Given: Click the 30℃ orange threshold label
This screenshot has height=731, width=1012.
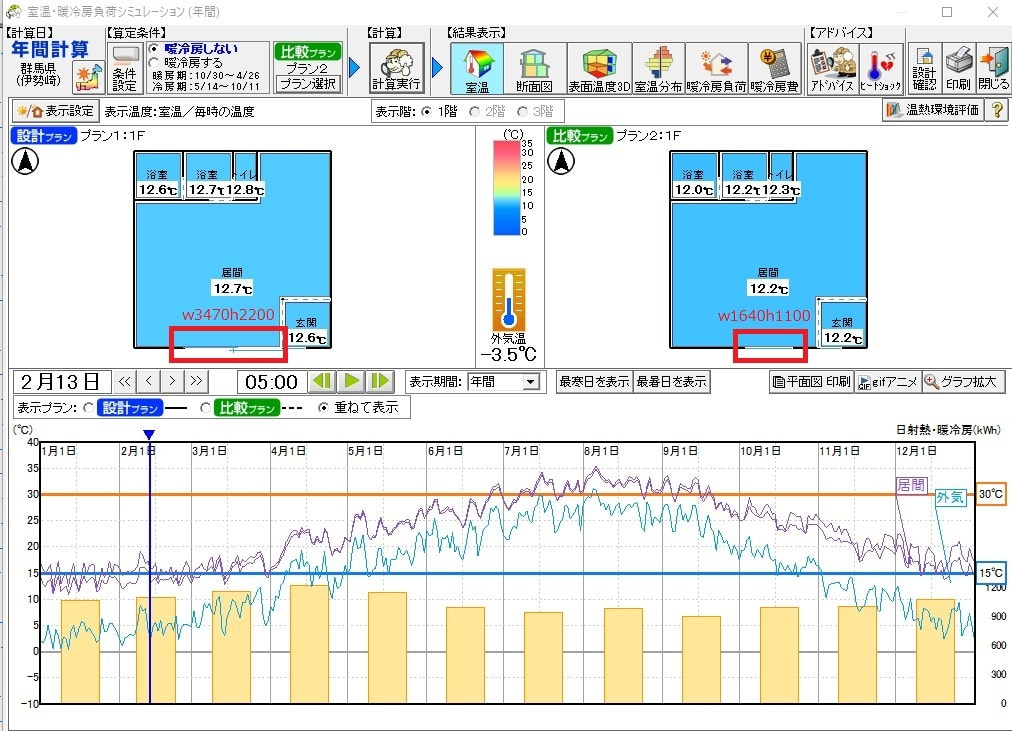Looking at the screenshot, I should point(991,494).
